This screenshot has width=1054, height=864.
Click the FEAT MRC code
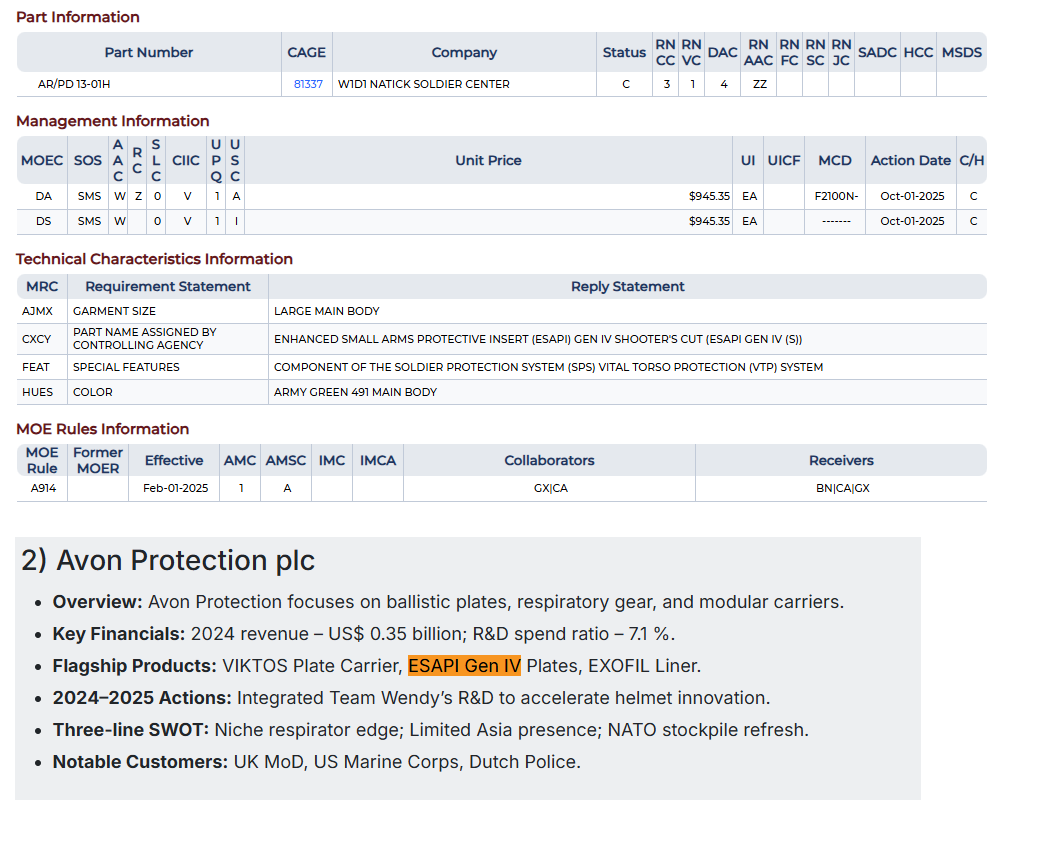pyautogui.click(x=36, y=367)
